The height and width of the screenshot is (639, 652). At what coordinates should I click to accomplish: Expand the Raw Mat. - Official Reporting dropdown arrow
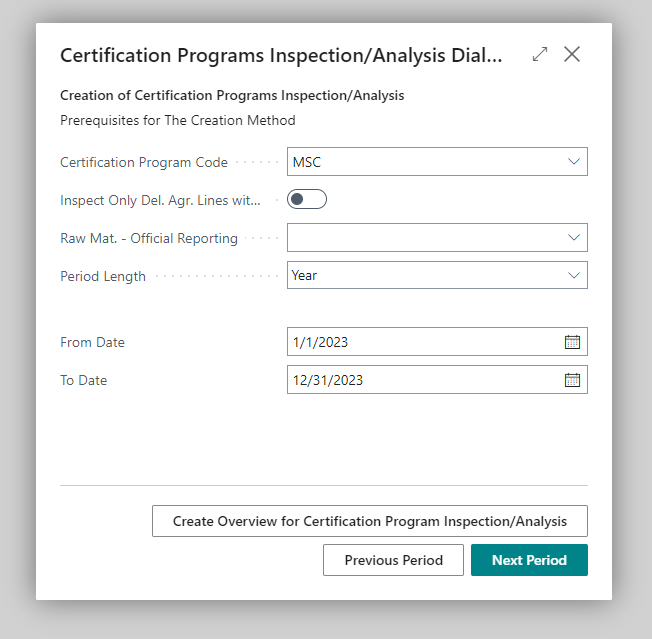coord(574,238)
